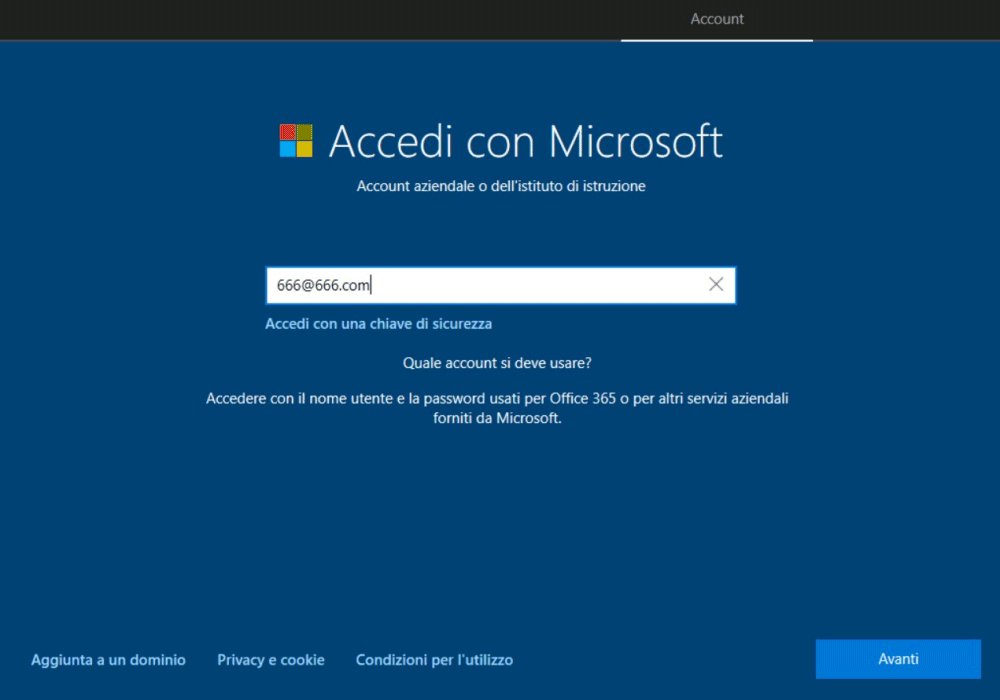The height and width of the screenshot is (700, 1000).
Task: Click 'Account aziendale o dell'istituto di istruzione' text
Action: tap(501, 186)
